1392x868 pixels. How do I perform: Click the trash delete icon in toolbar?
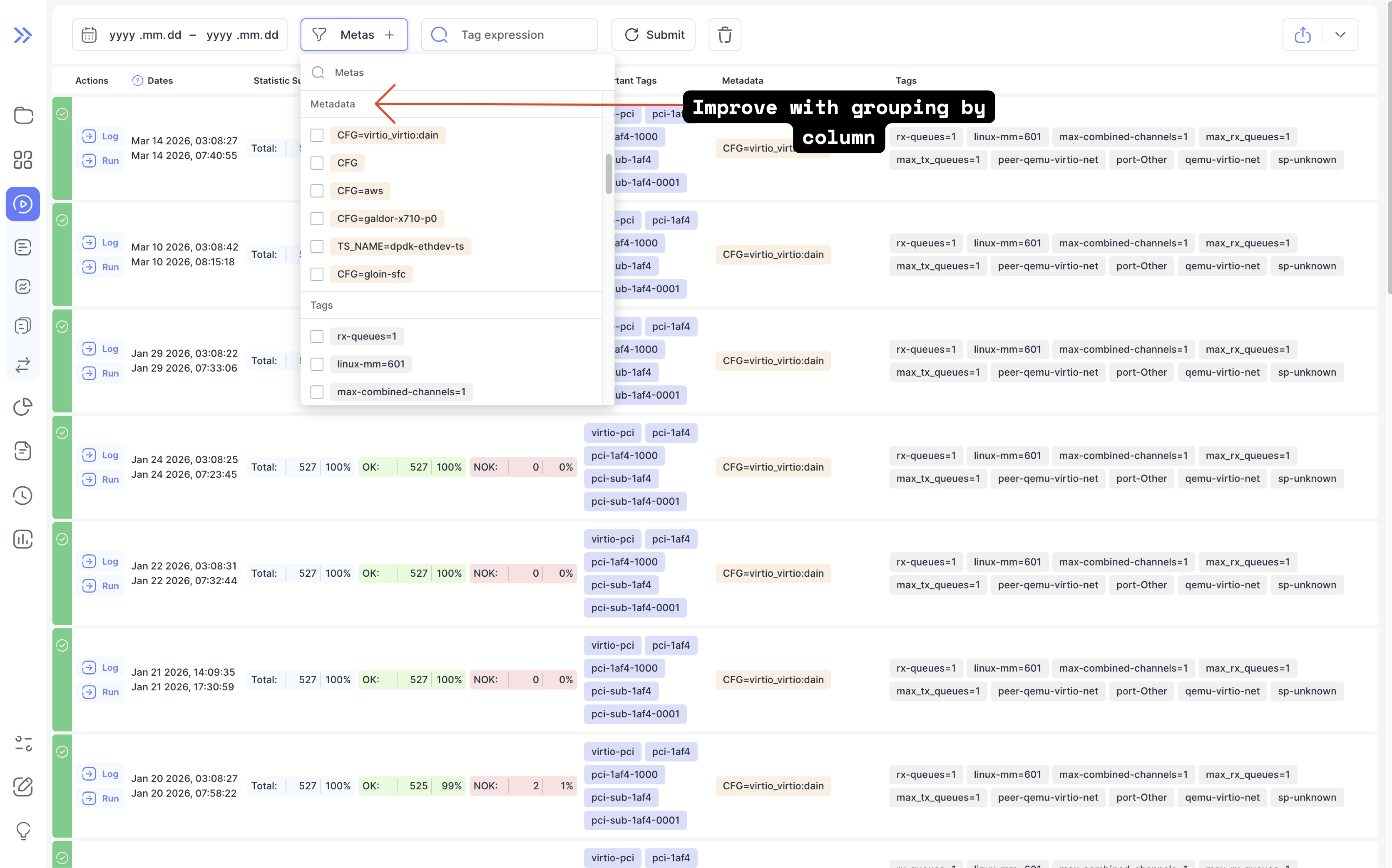click(x=724, y=35)
